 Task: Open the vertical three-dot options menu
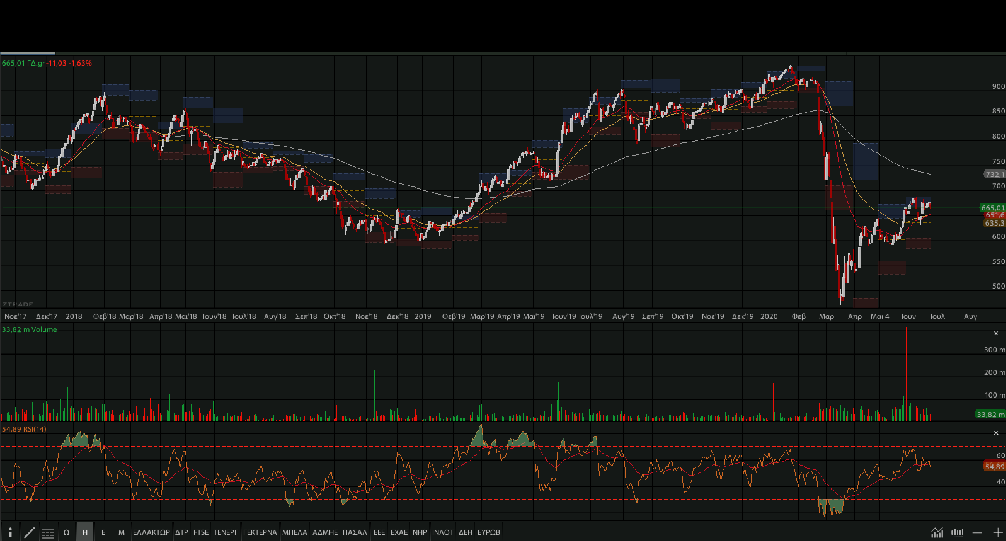[11, 532]
